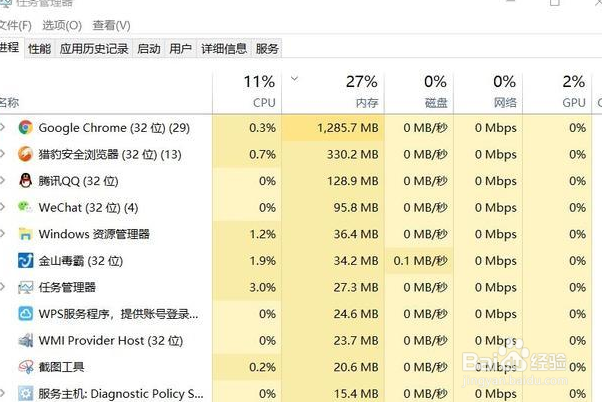The width and height of the screenshot is (602, 402).
Task: Open the 文件(F) menu
Action: point(15,25)
